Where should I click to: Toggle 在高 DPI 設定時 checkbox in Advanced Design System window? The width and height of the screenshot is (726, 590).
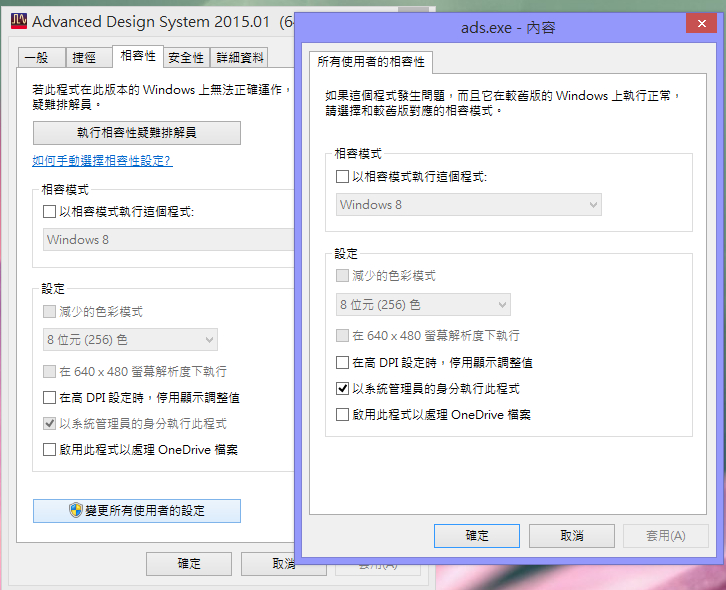pos(49,397)
